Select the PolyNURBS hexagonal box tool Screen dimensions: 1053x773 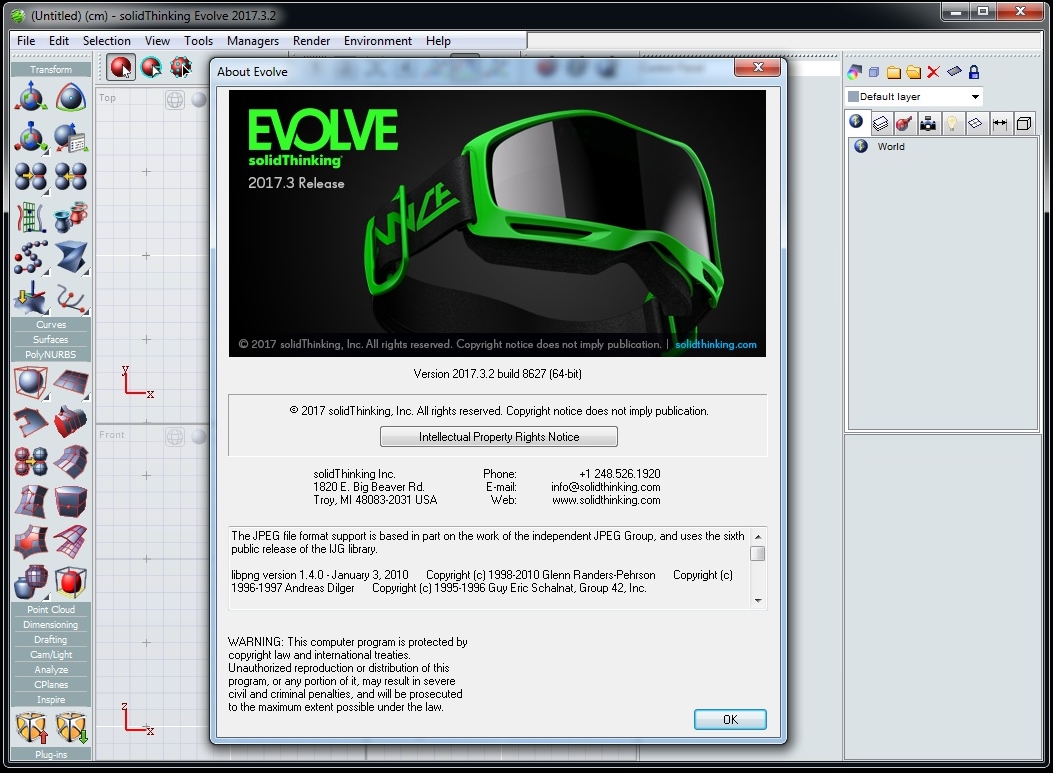coord(71,502)
